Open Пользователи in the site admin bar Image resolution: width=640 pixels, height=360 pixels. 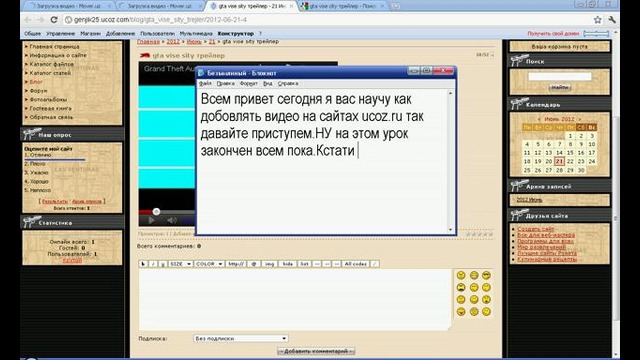(x=157, y=33)
